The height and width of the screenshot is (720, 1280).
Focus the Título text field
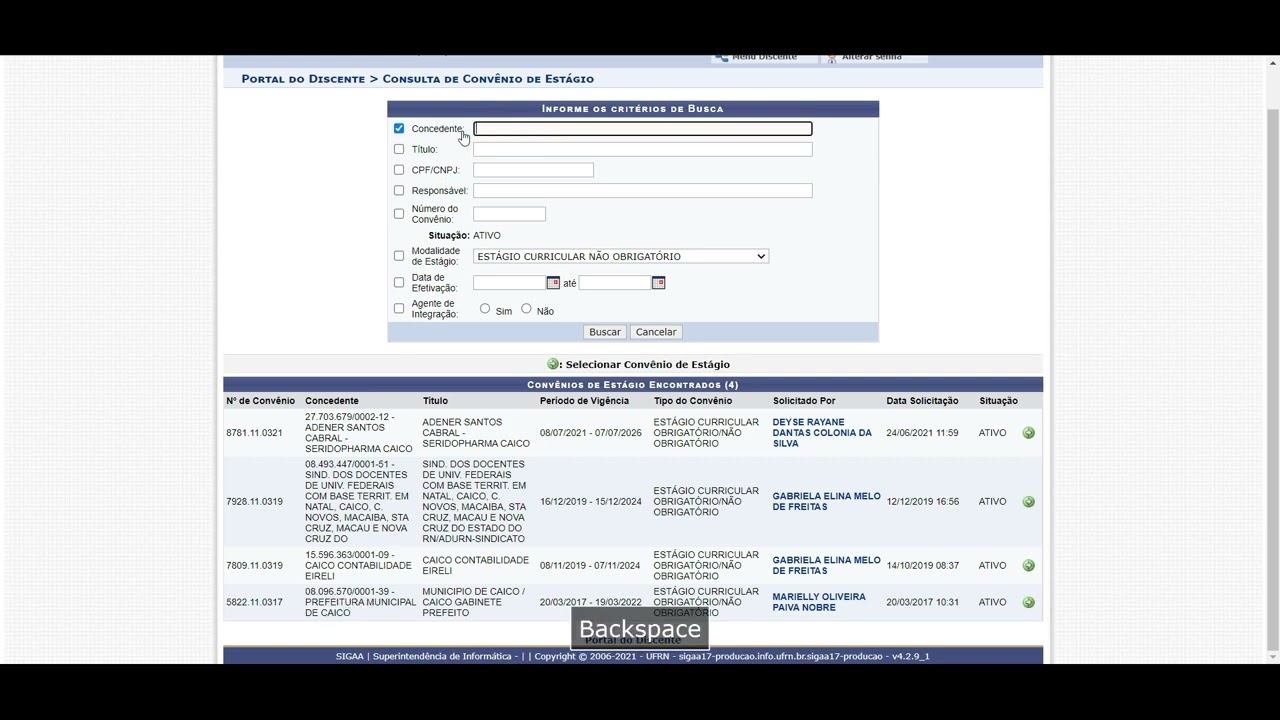pos(643,149)
